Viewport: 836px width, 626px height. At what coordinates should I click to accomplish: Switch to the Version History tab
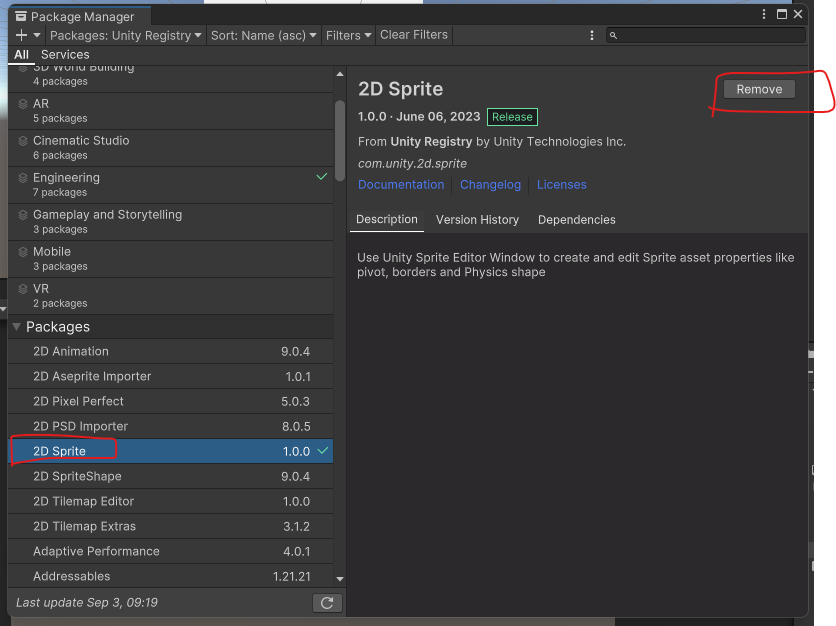click(477, 220)
